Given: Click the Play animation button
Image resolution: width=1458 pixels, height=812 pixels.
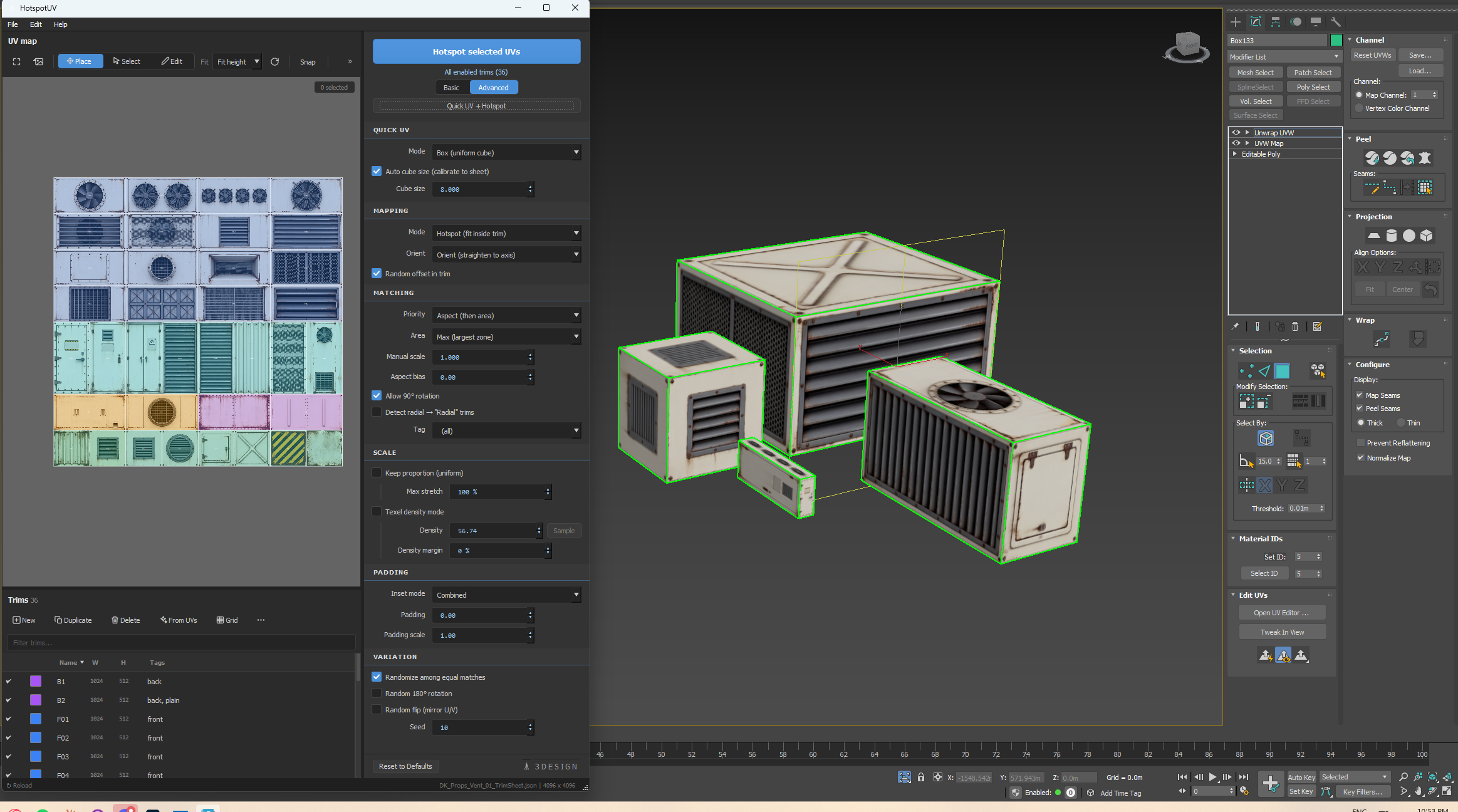Looking at the screenshot, I should [x=1212, y=777].
